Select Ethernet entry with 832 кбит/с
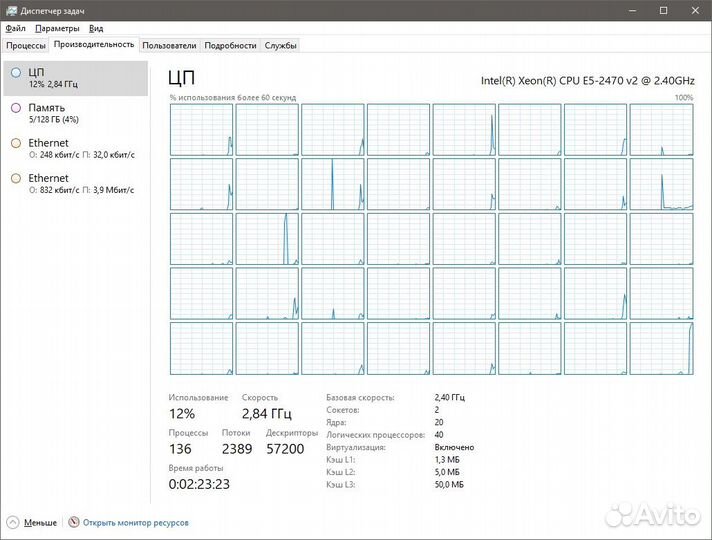 pos(75,183)
